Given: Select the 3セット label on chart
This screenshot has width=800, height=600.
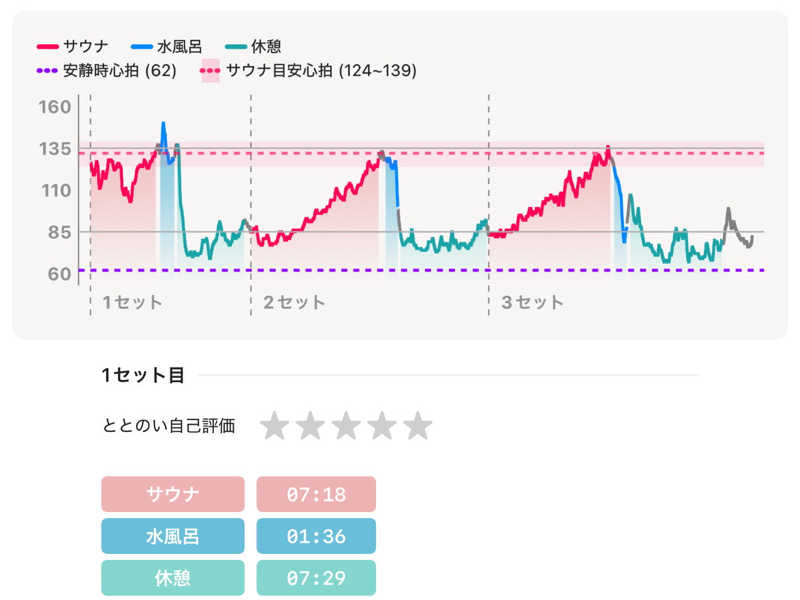Looking at the screenshot, I should 532,302.
